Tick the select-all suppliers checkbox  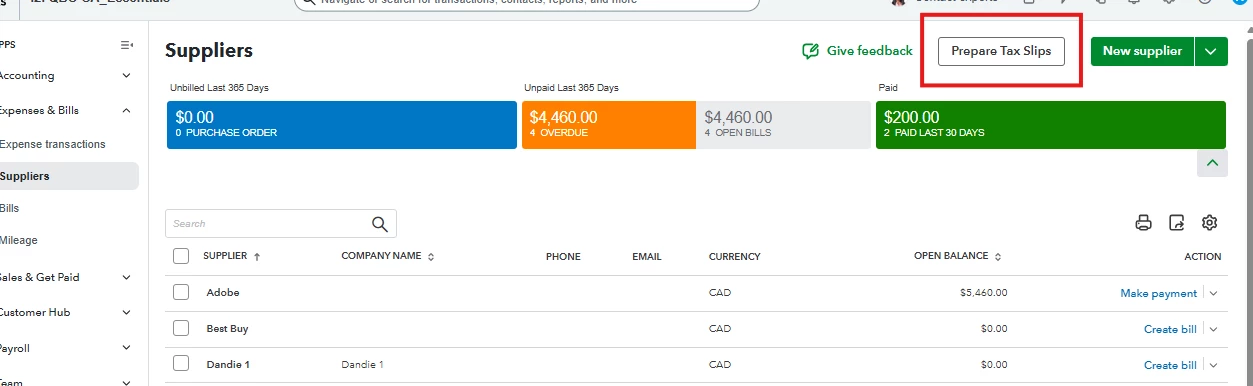pos(181,256)
